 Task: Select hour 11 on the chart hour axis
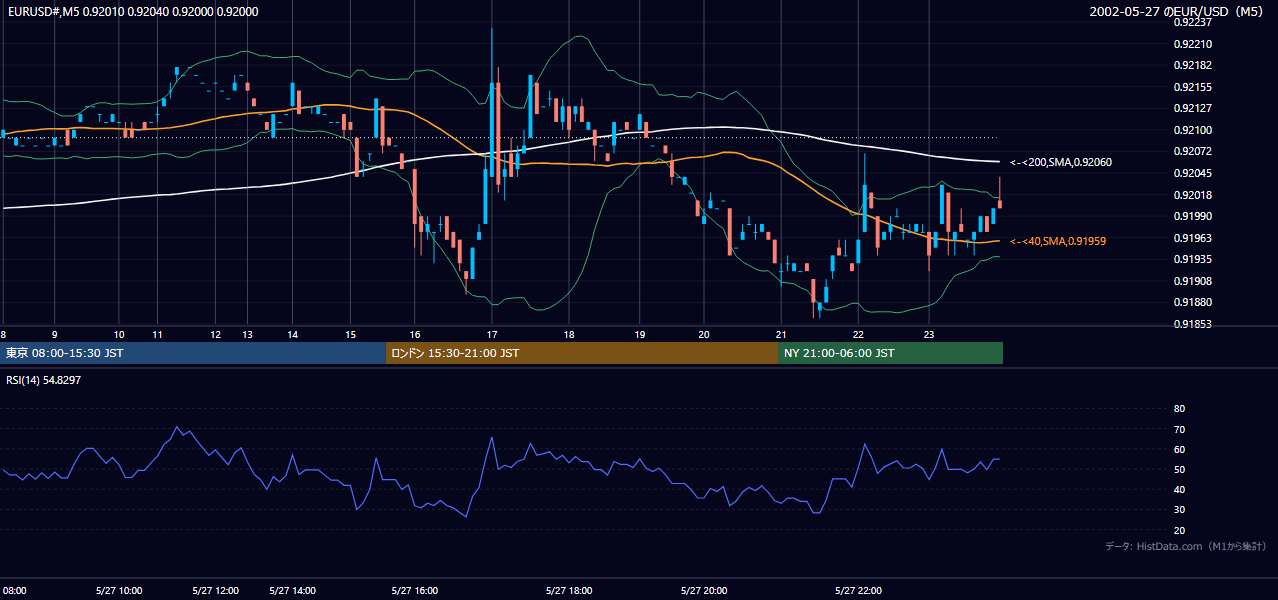coord(157,334)
